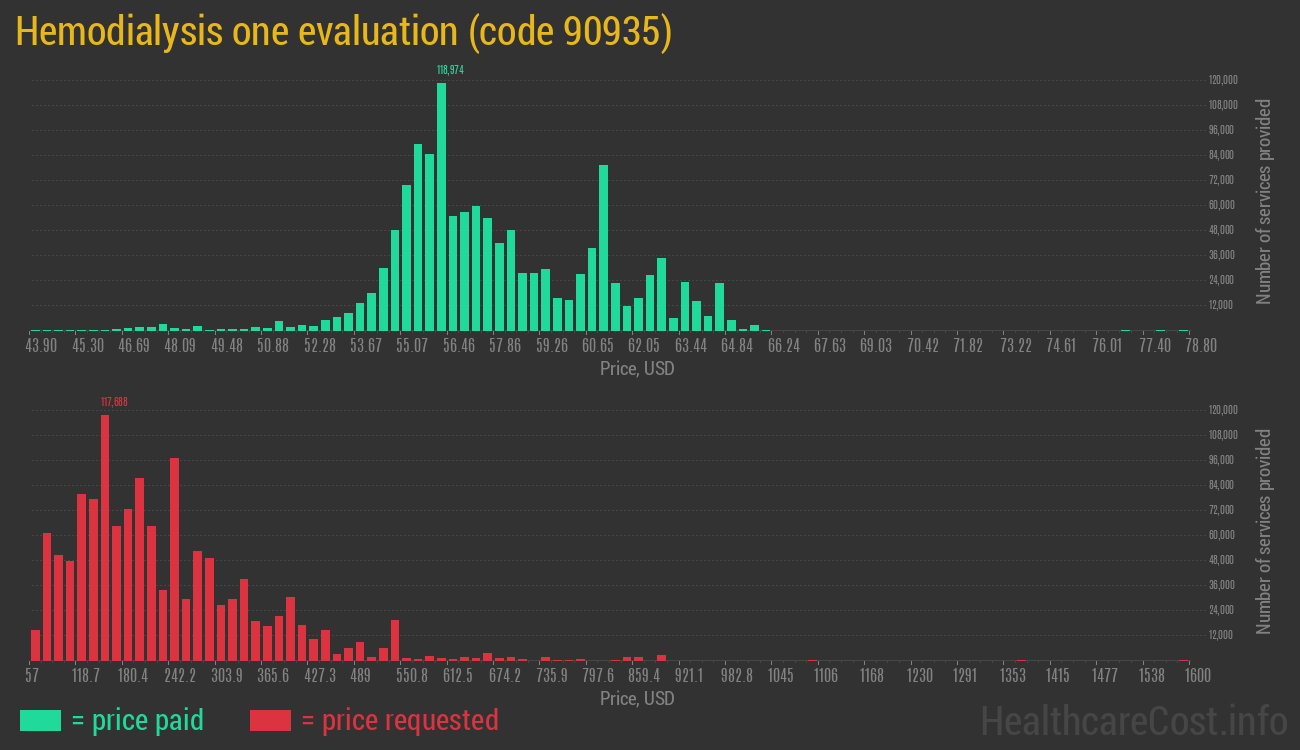Click x-axis label 50.88
The width and height of the screenshot is (1300, 750).
273,346
